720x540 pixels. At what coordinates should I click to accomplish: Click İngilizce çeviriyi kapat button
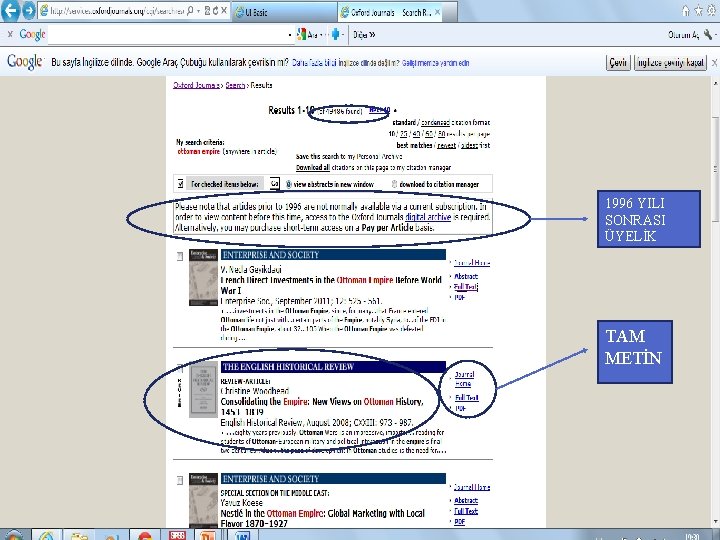point(670,62)
